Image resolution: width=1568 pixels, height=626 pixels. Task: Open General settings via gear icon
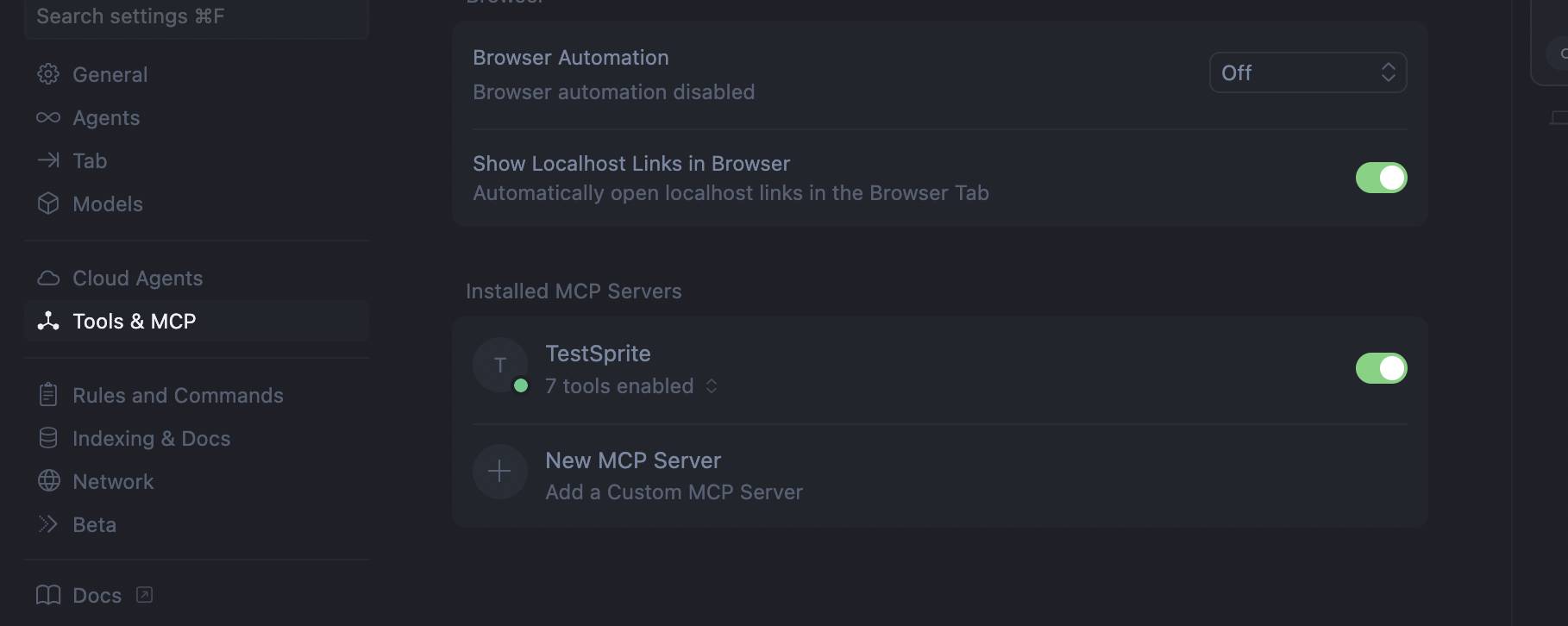click(x=49, y=74)
